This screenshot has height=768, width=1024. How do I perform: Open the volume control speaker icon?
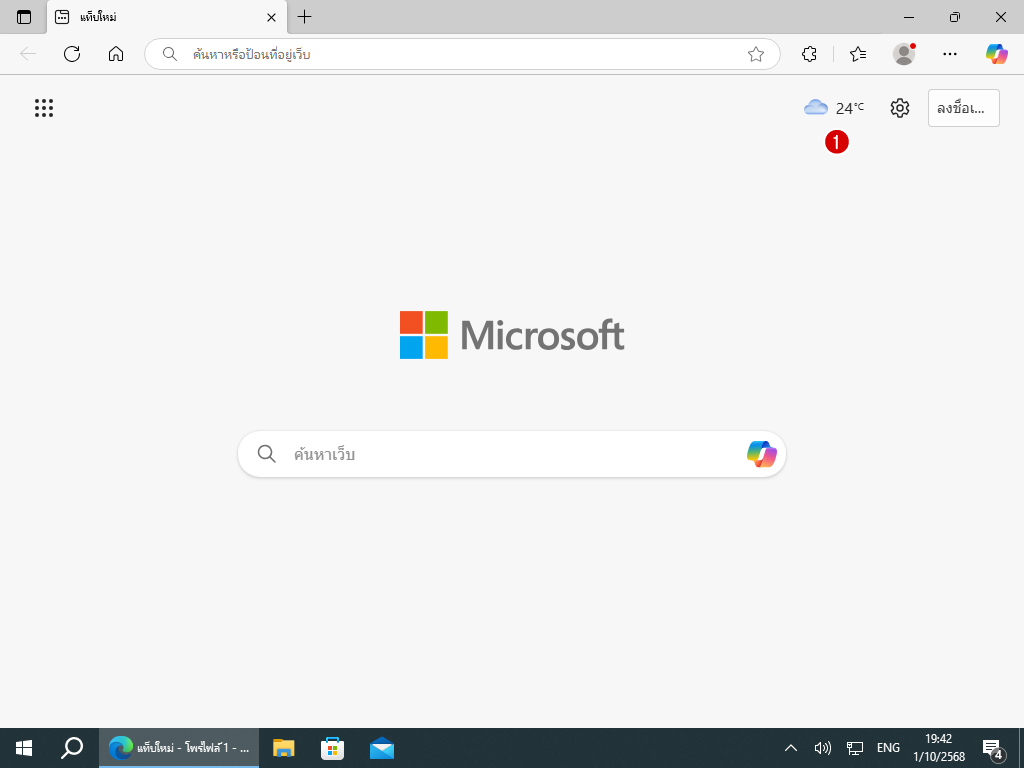823,748
